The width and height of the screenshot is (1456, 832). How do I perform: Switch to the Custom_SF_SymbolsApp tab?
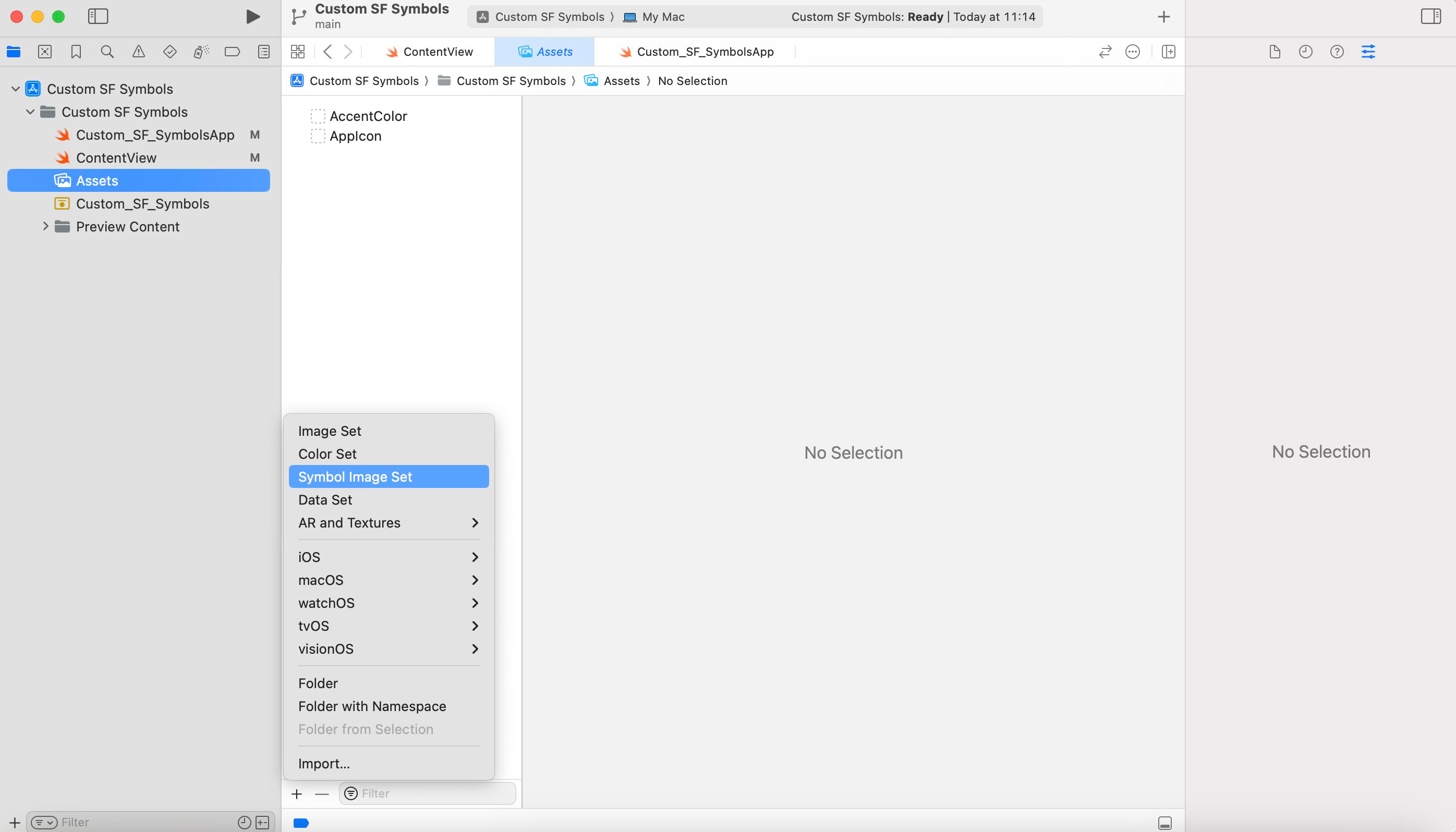click(x=696, y=52)
